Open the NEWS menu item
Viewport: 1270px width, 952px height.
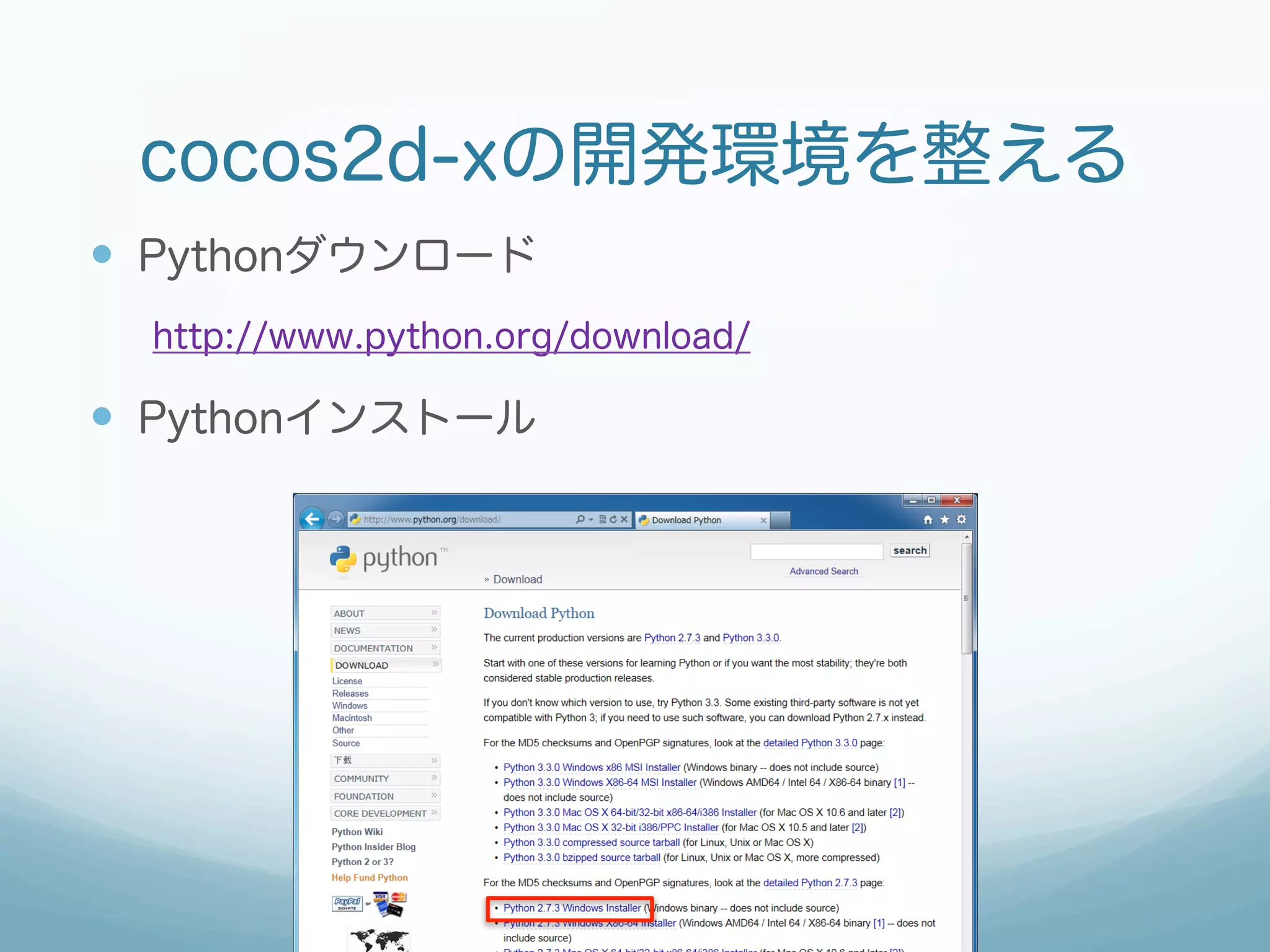[x=385, y=630]
